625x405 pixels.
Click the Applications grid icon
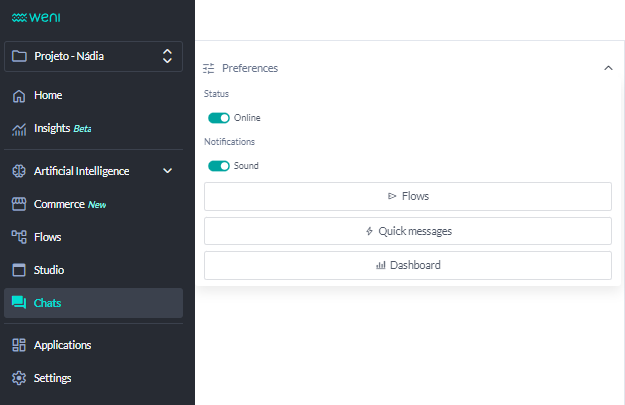[x=18, y=345]
